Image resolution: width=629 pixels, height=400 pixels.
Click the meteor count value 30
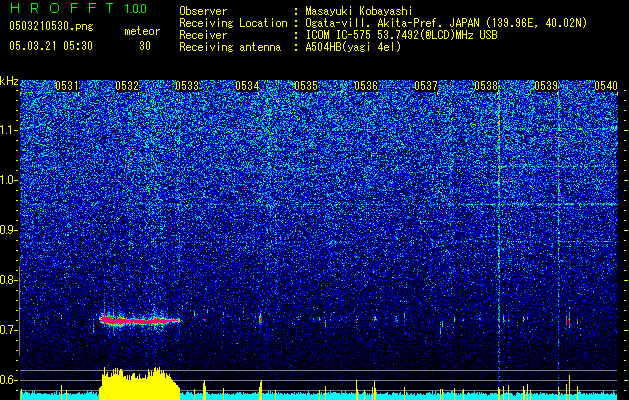145,46
